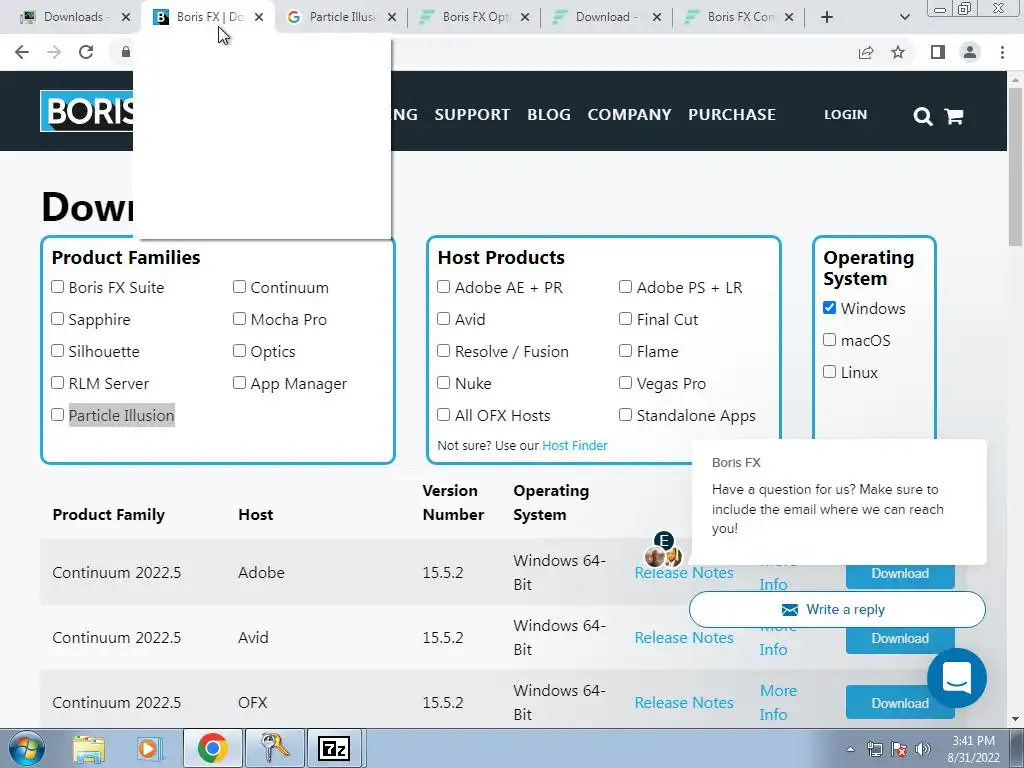Check the Boris FX Suite checkbox
The width and height of the screenshot is (1024, 768).
(57, 287)
